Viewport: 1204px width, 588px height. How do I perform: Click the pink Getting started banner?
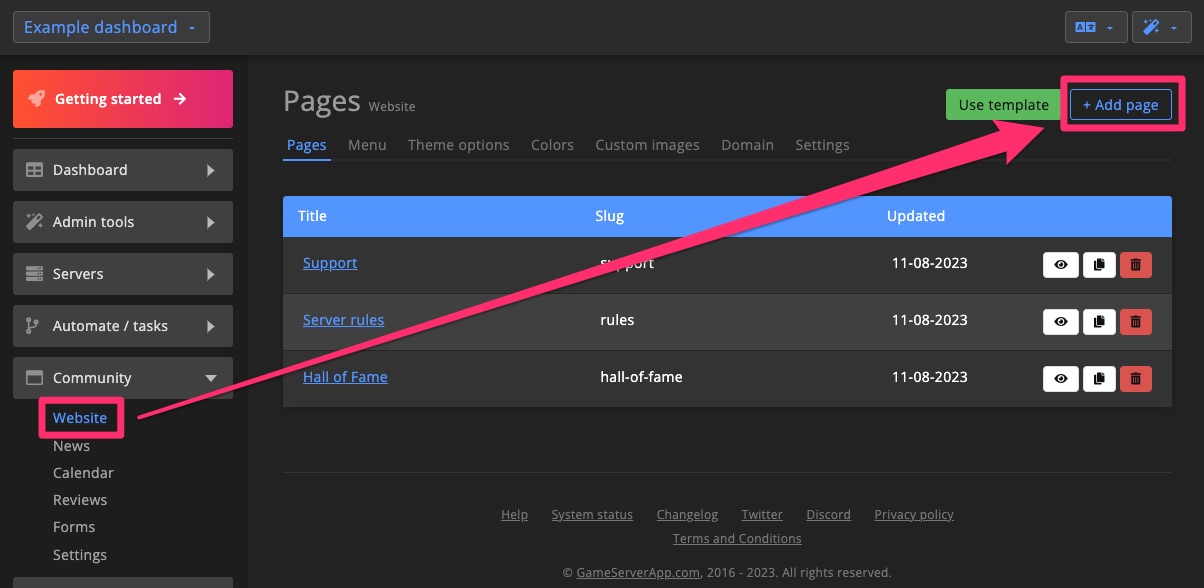(x=122, y=98)
